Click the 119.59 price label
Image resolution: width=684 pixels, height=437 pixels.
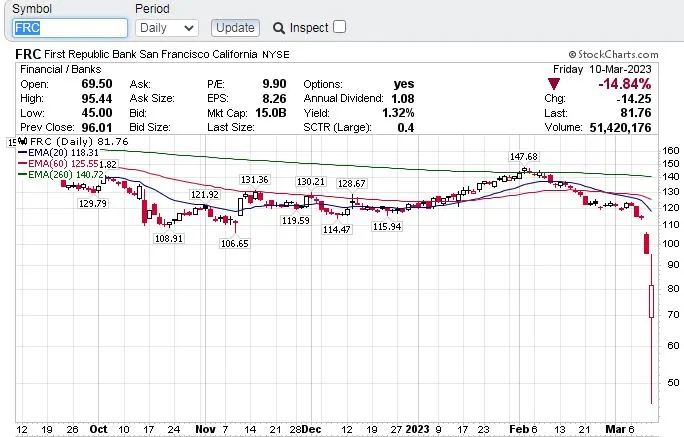(296, 221)
